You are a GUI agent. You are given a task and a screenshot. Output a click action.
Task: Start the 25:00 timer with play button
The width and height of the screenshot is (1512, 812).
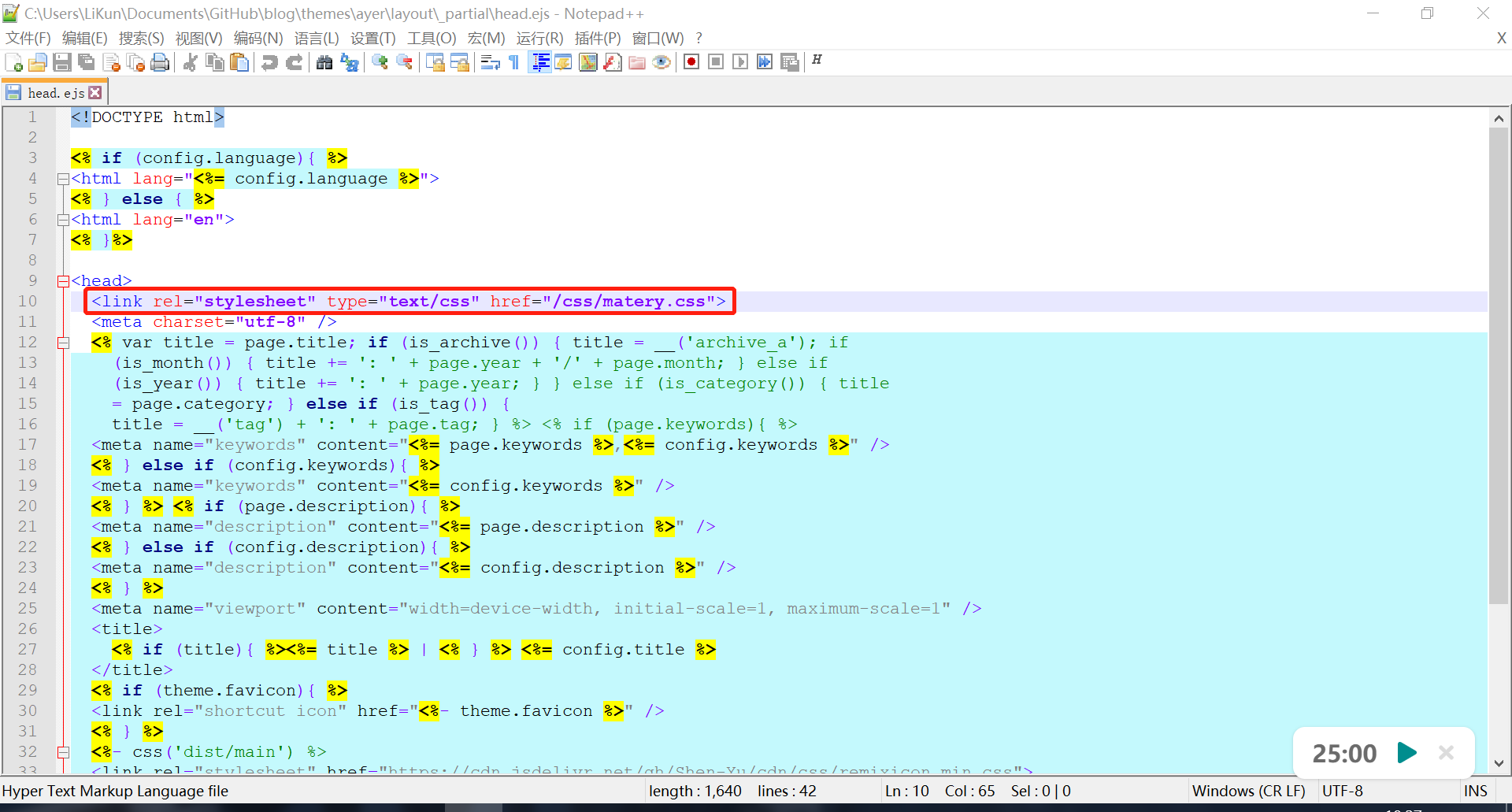click(1406, 753)
